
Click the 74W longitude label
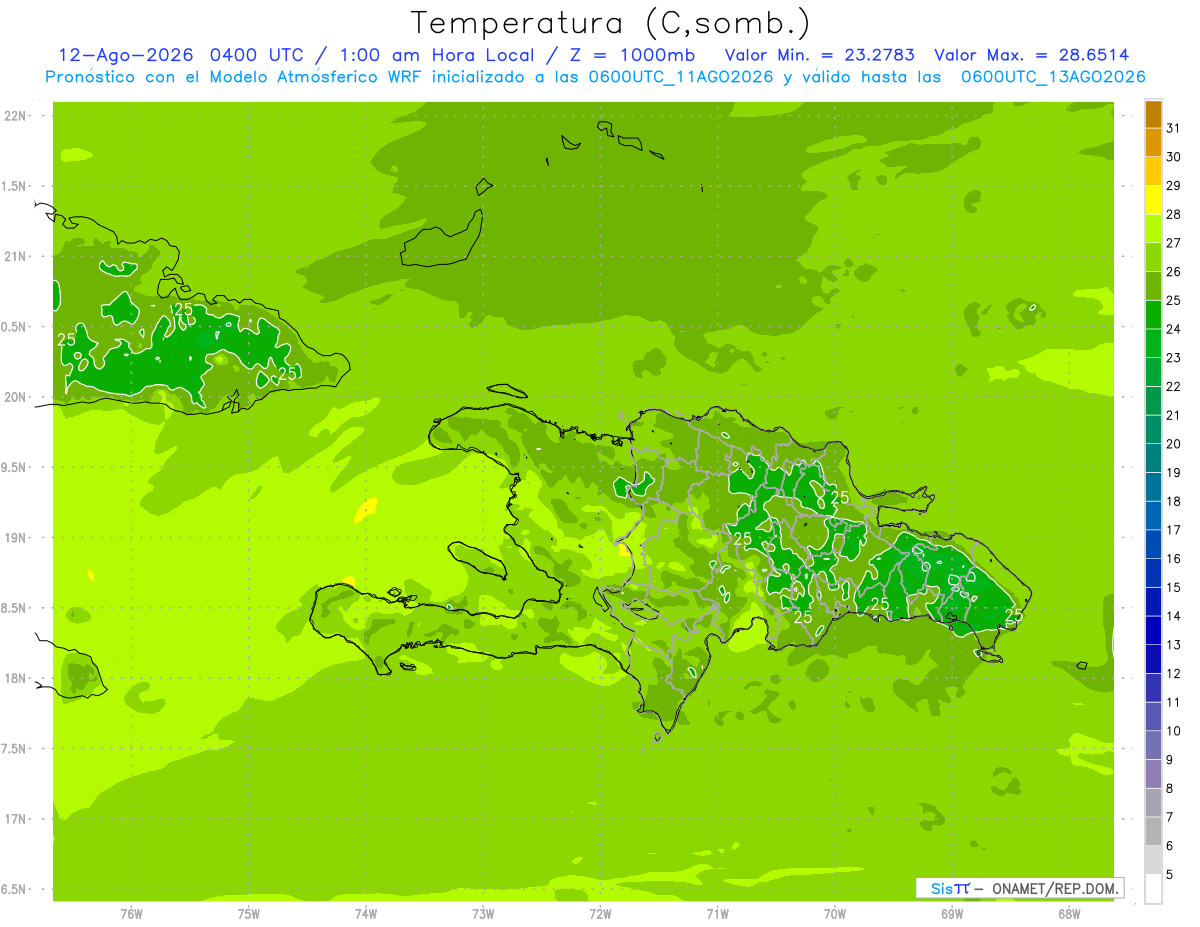tap(366, 914)
